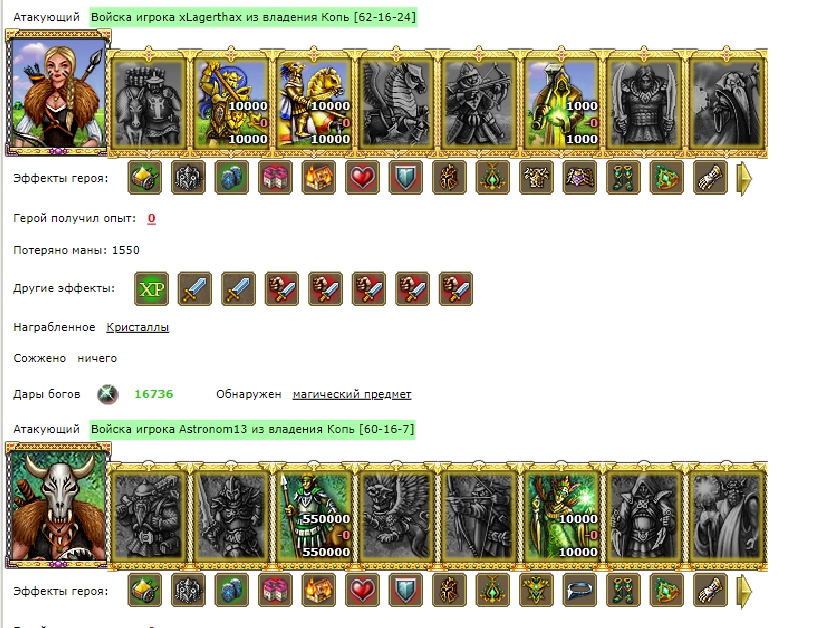
Task: Click the gods' gifts orb icon beside 16736
Action: [108, 394]
